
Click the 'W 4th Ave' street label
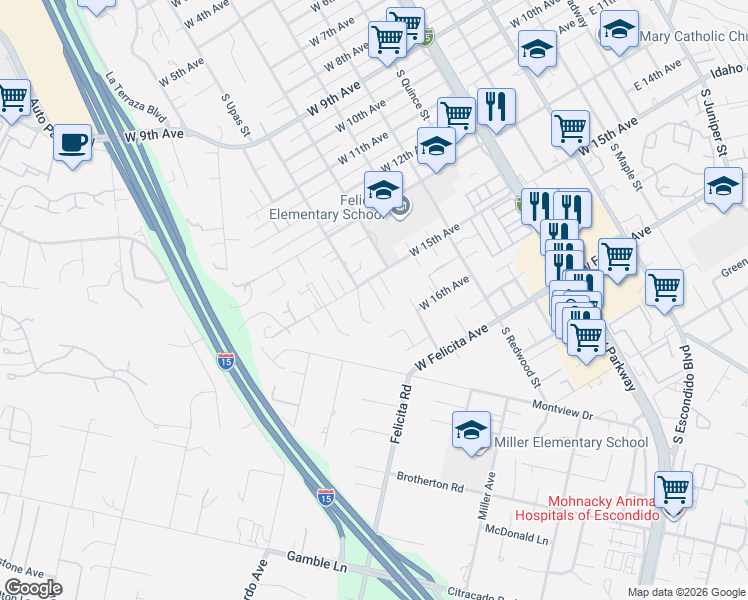click(206, 14)
